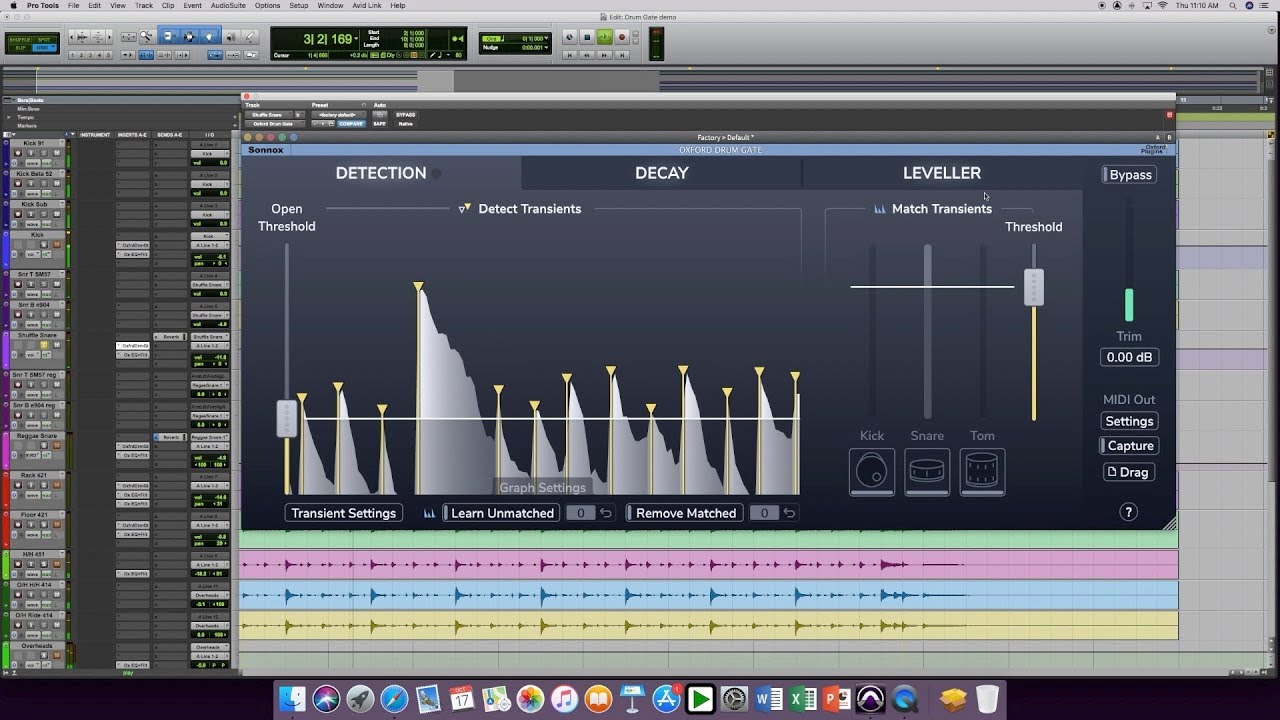Open Microsoft Word from the dock
This screenshot has height=720, width=1280.
click(x=769, y=699)
